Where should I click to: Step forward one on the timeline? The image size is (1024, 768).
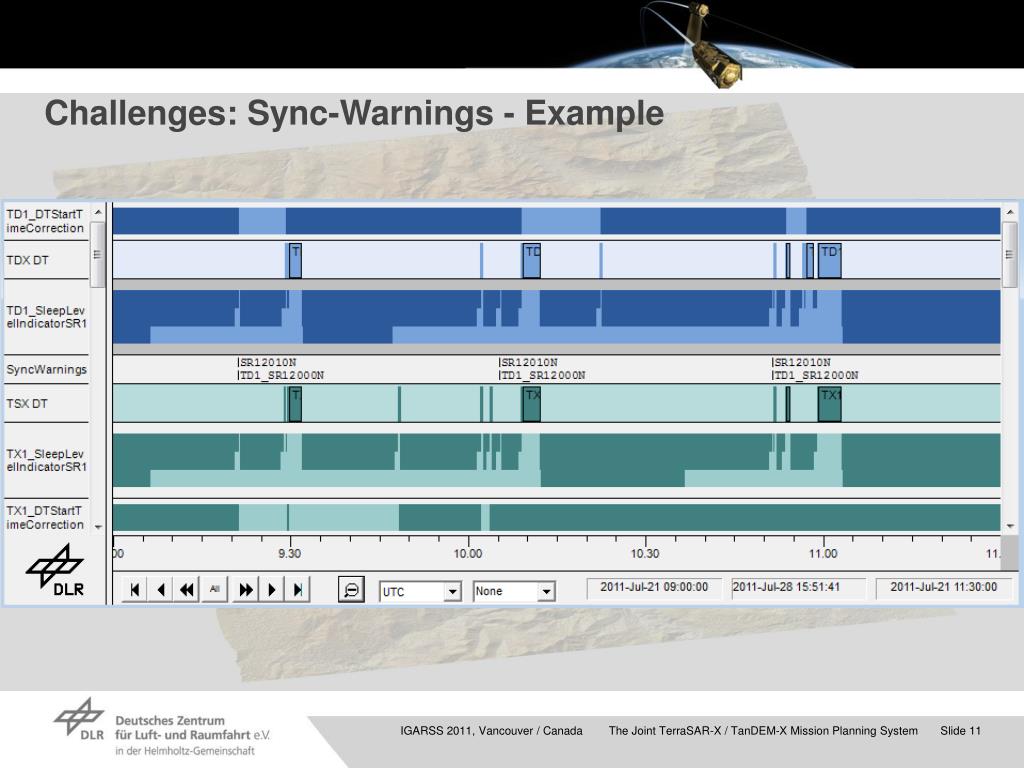(272, 590)
